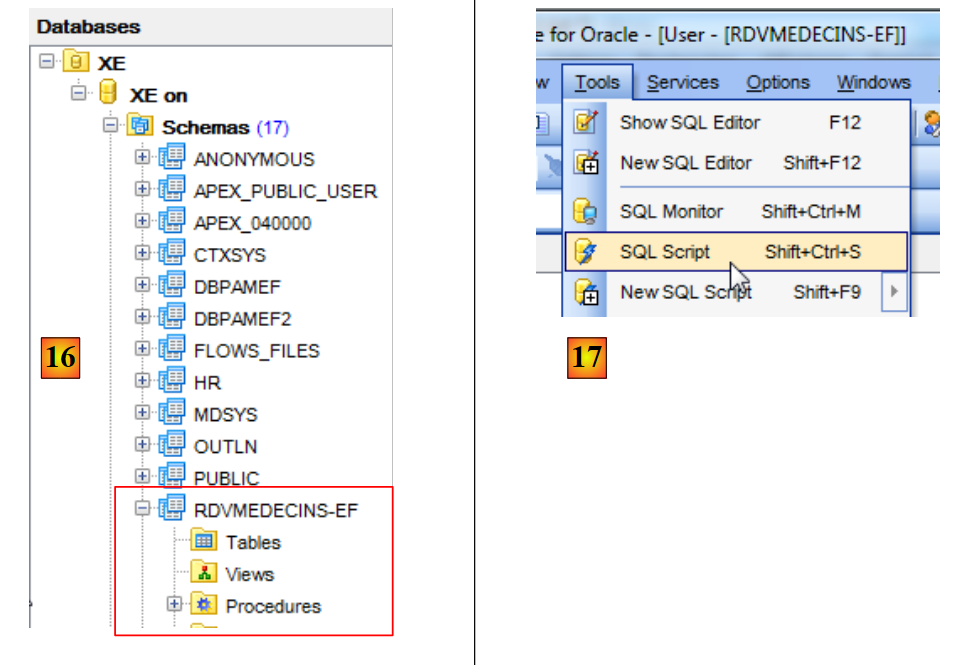Open the Options menu
The width and height of the screenshot is (968, 665).
click(778, 82)
